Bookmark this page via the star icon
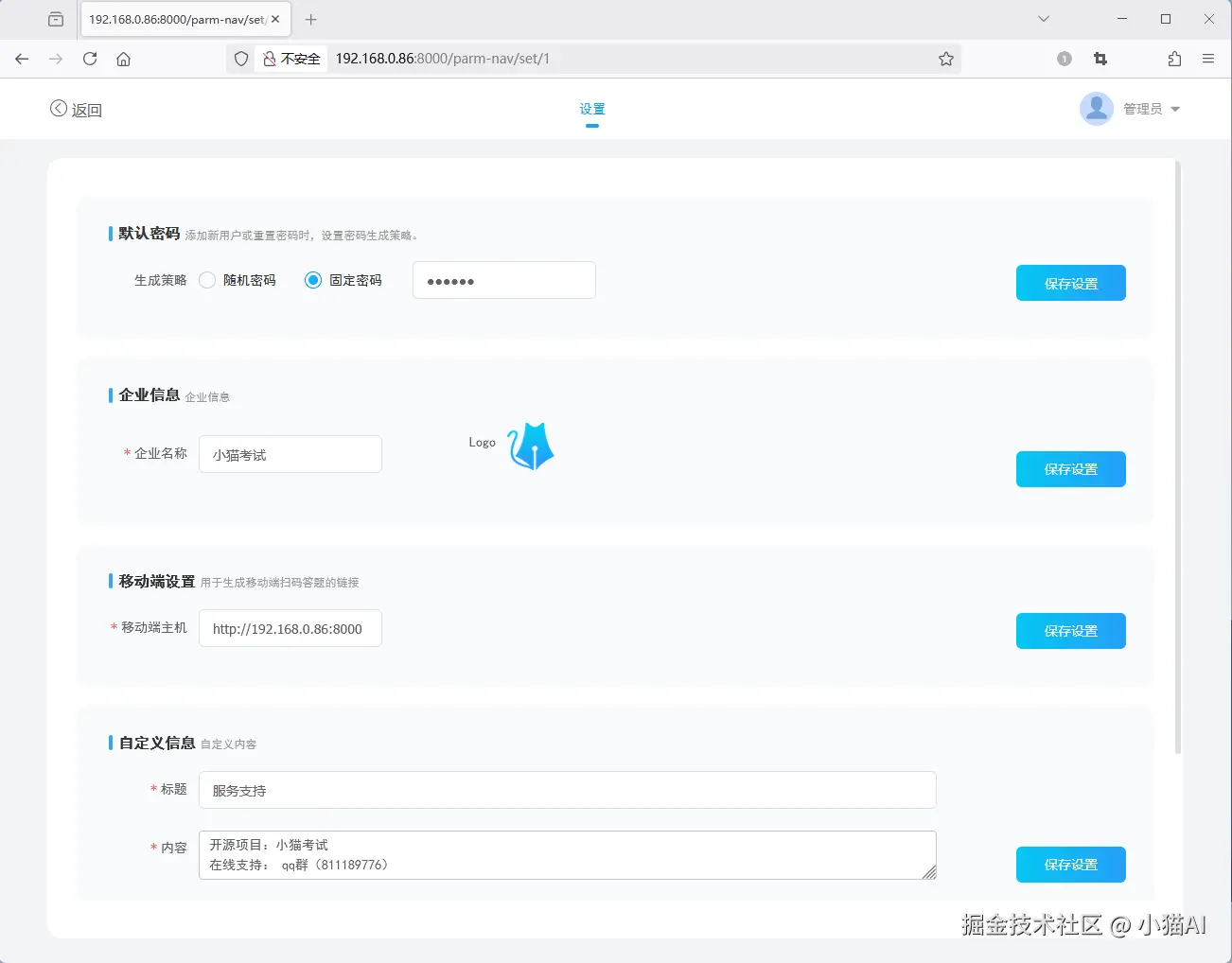Screen dimensions: 1232x963 pyautogui.click(x=946, y=58)
